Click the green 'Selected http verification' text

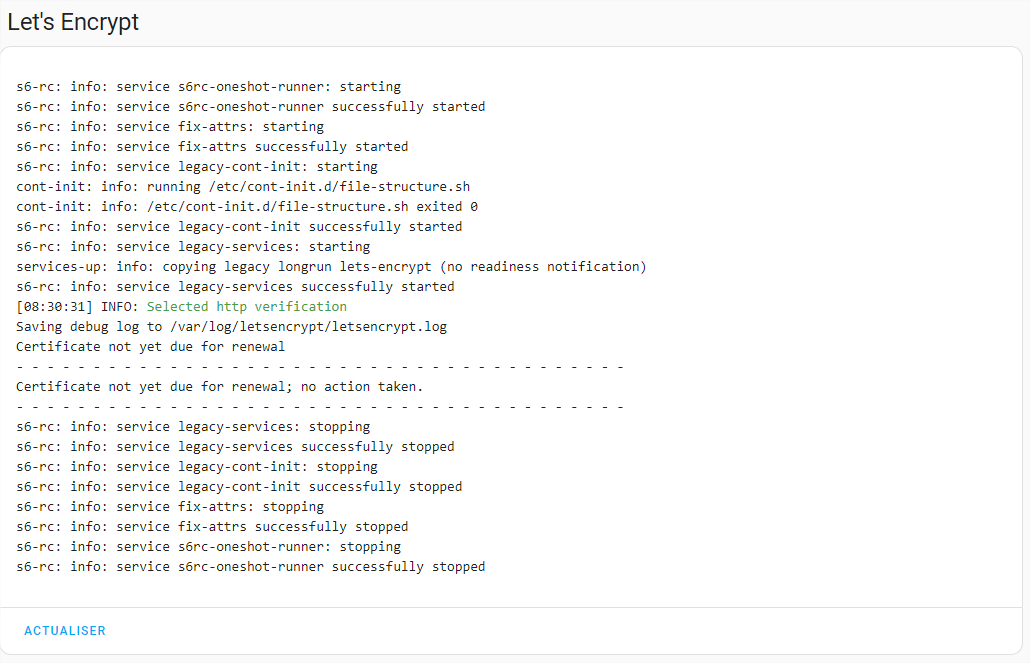pos(247,307)
